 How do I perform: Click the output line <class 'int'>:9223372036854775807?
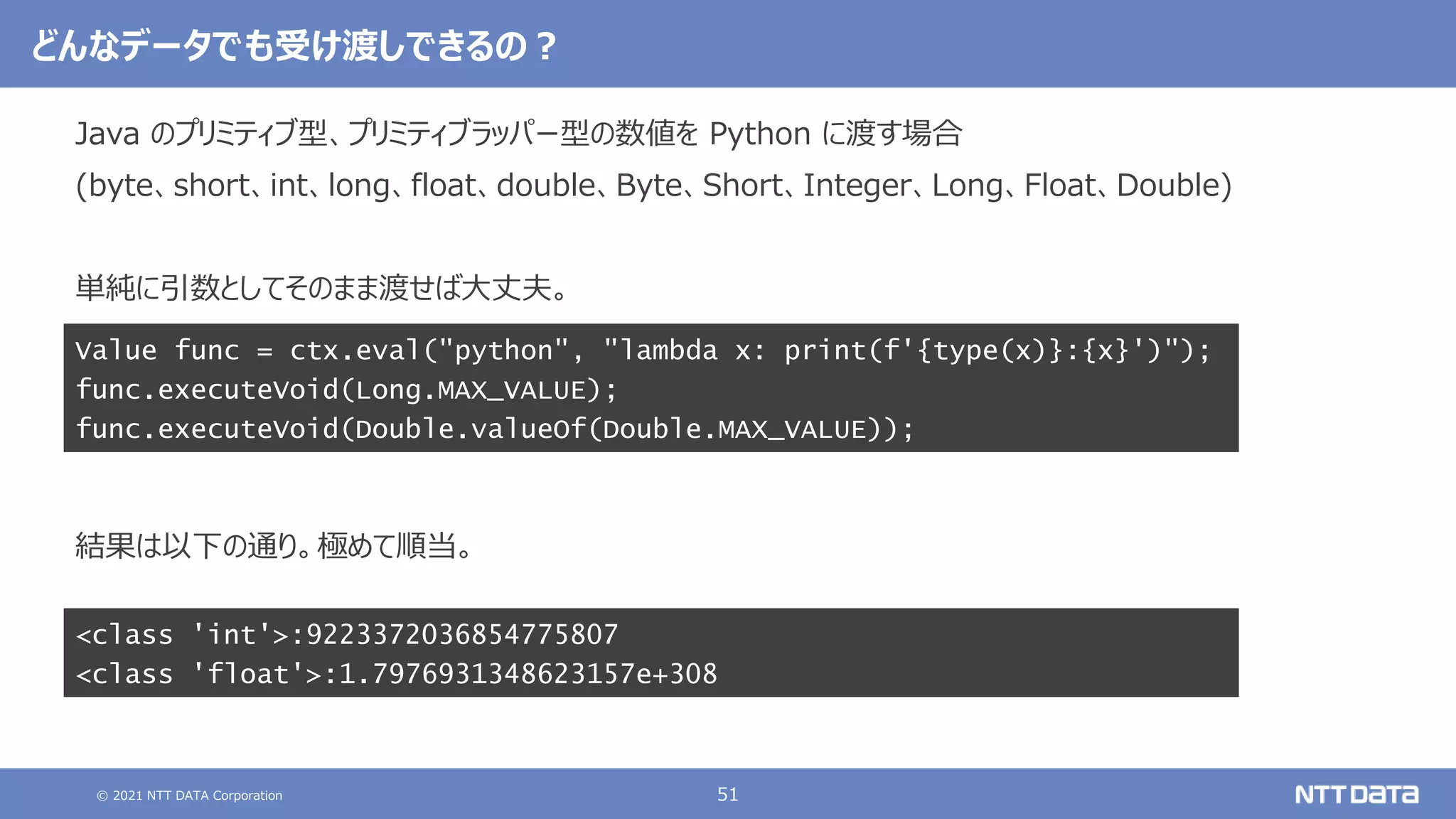pos(347,635)
